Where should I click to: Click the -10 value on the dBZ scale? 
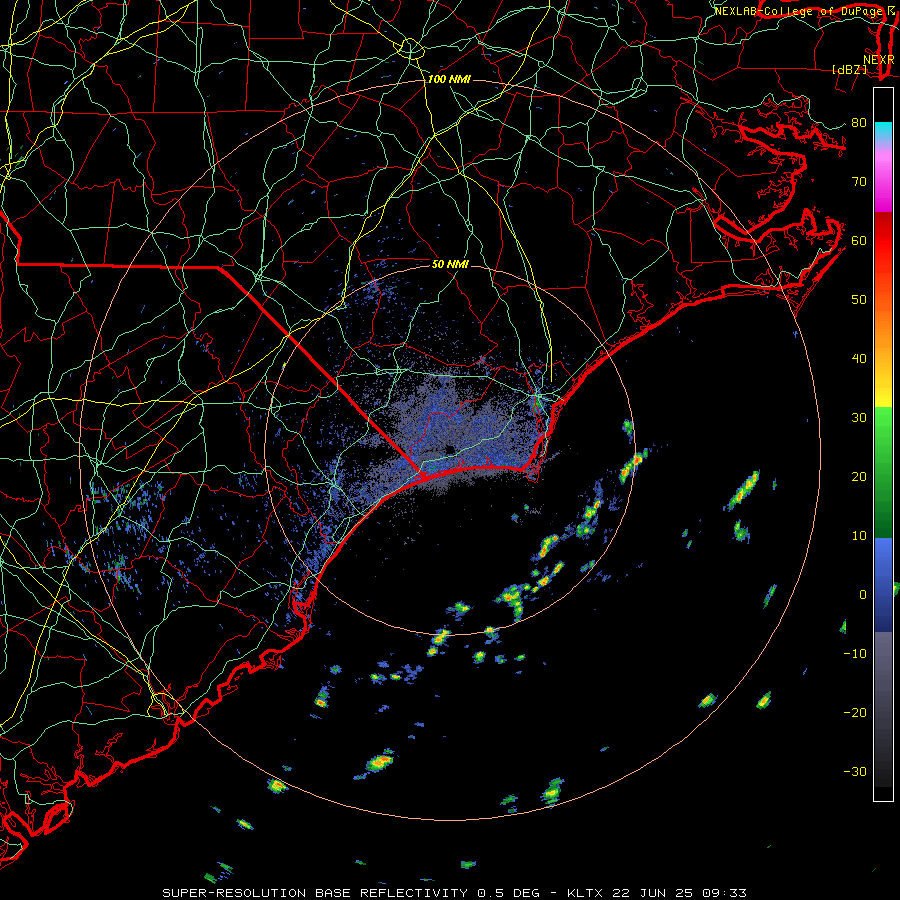(x=855, y=654)
